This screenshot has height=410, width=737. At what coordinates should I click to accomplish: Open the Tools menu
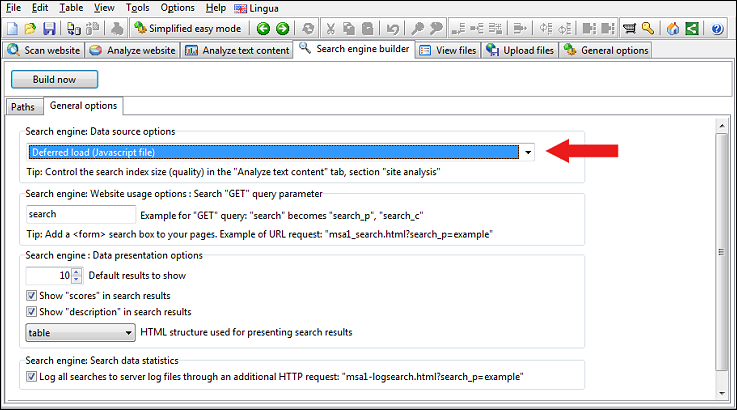pos(137,8)
